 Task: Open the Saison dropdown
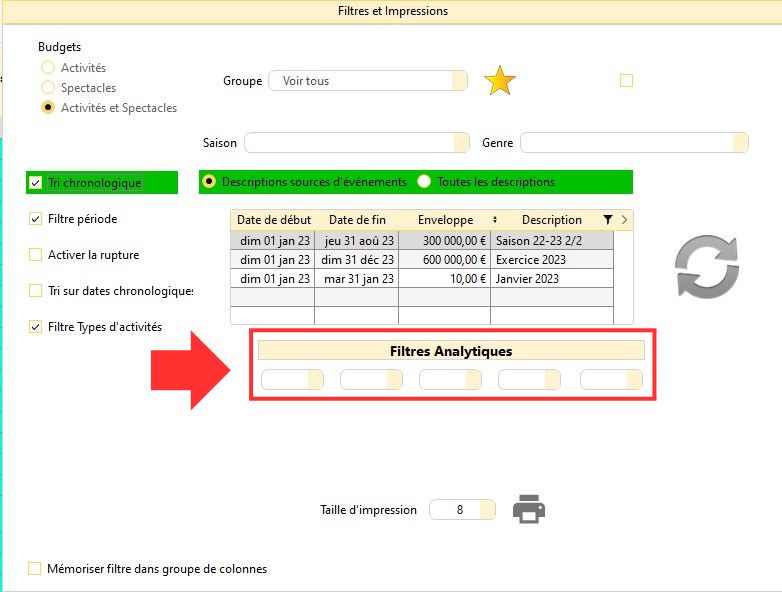[356, 143]
